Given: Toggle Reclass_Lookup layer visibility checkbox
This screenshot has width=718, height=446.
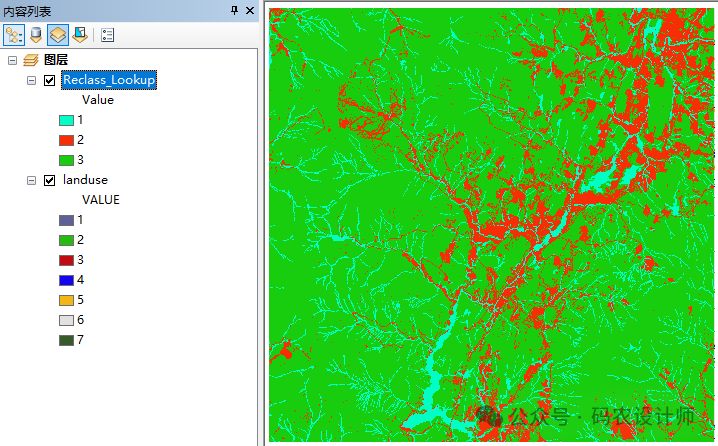Looking at the screenshot, I should (50, 80).
